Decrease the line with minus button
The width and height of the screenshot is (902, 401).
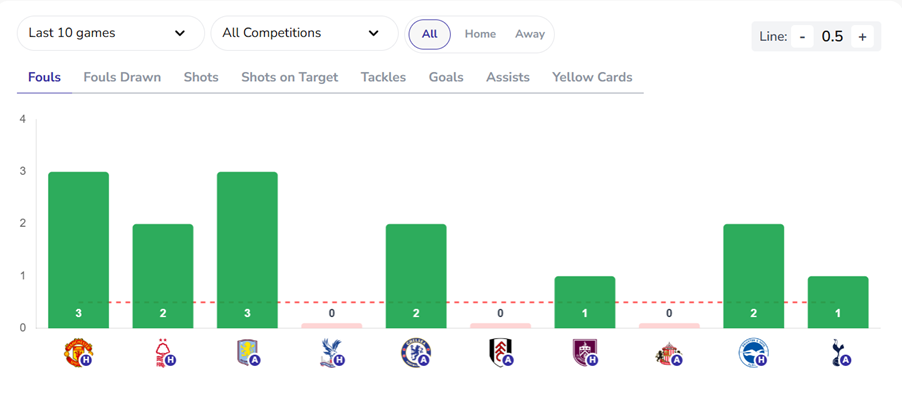pos(802,37)
